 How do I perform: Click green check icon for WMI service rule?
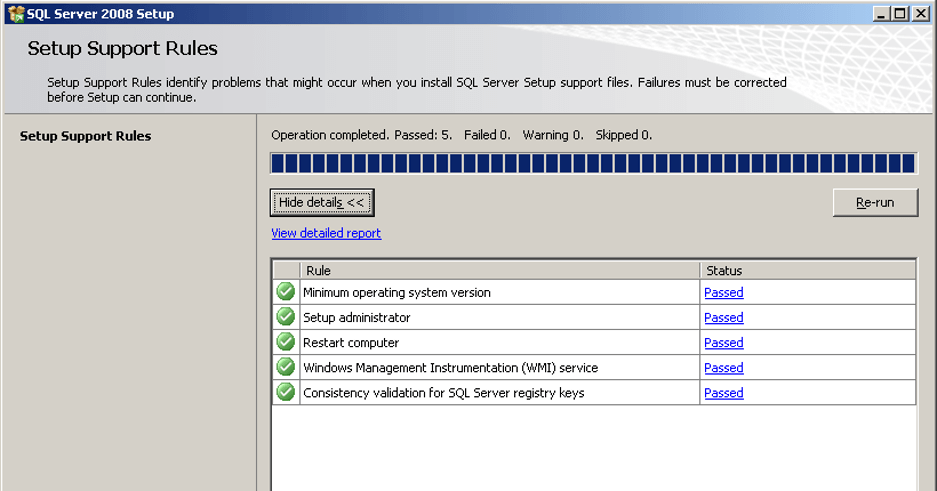286,367
